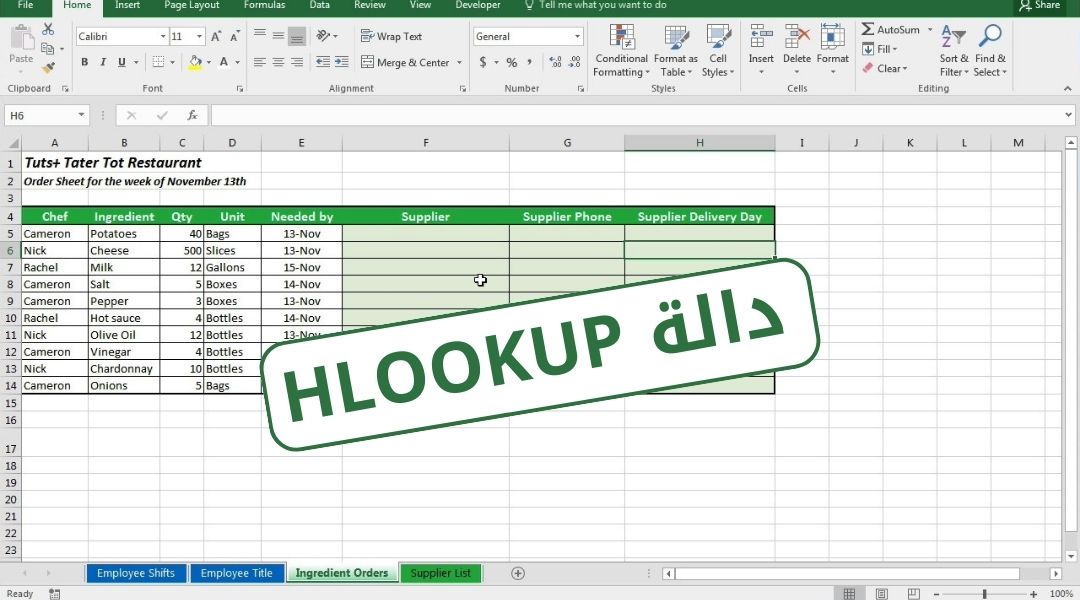Switch to the Formulas ribbon tab
This screenshot has height=600, width=1080.
coord(264,6)
